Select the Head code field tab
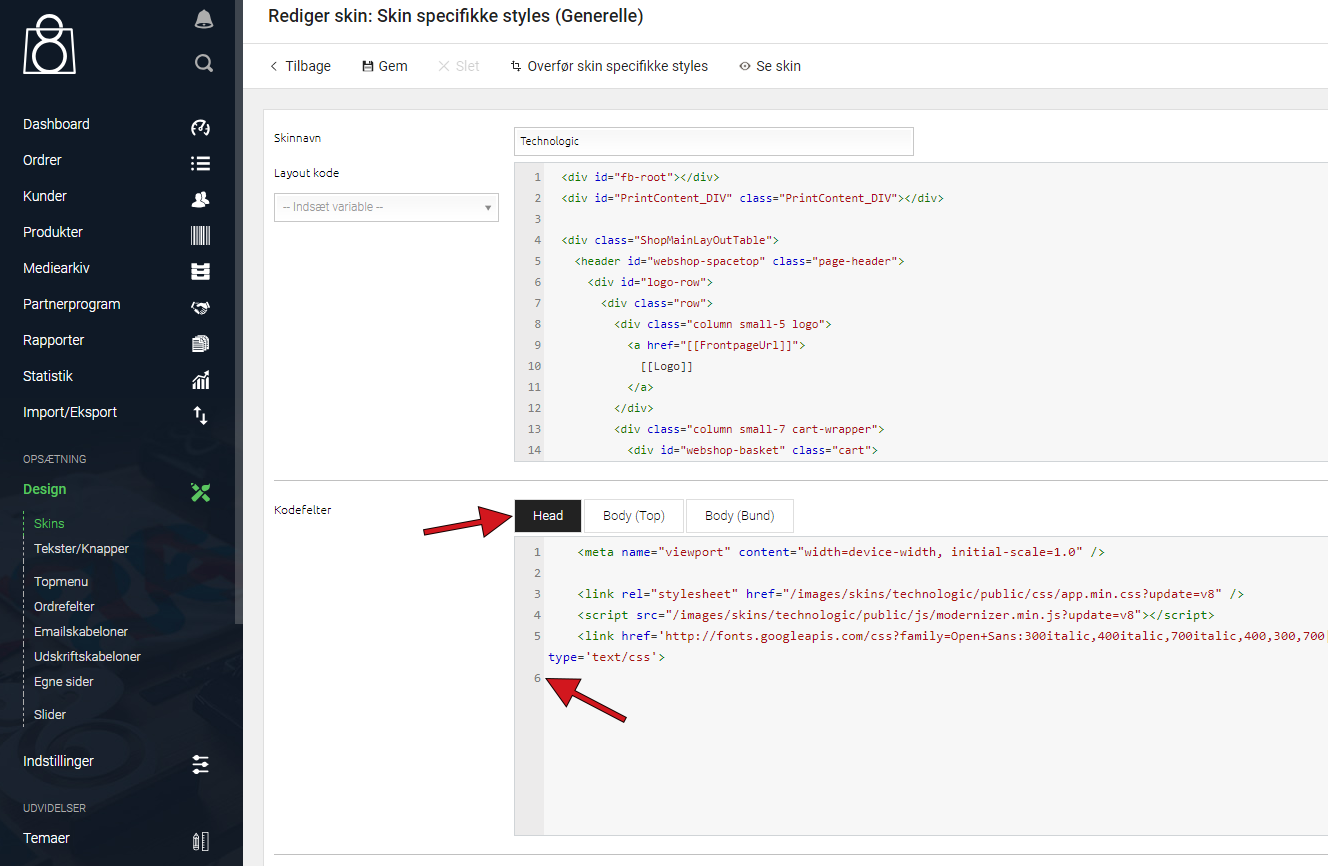This screenshot has height=866, width=1328. point(548,516)
